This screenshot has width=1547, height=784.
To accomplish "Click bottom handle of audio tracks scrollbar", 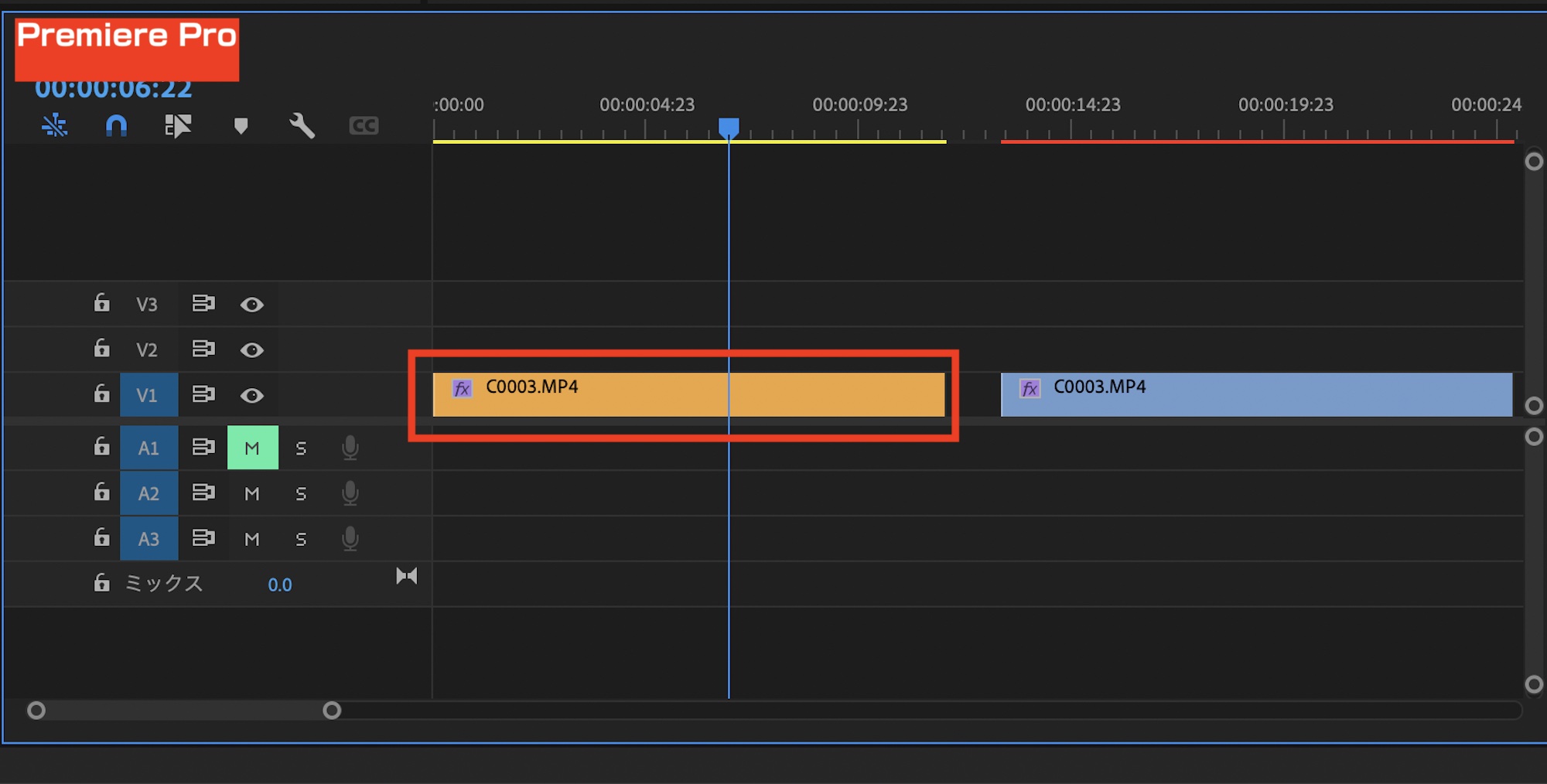I will [1534, 684].
